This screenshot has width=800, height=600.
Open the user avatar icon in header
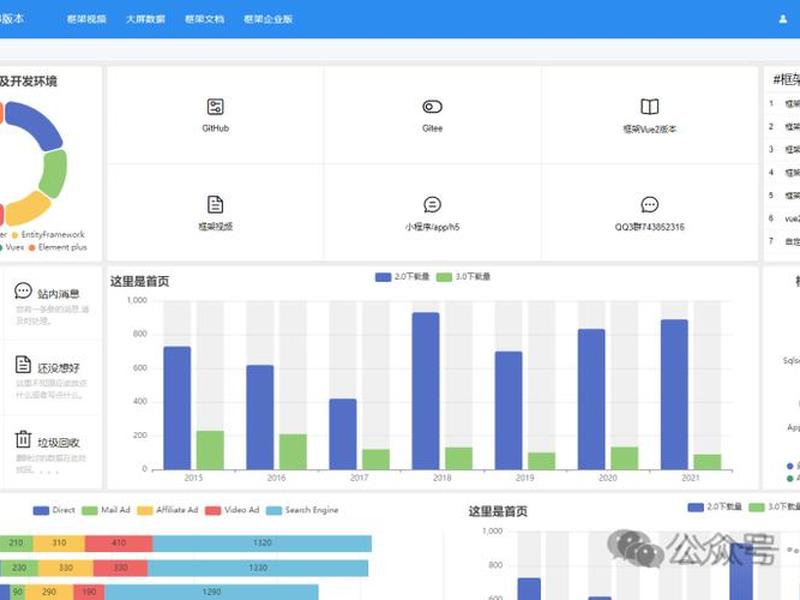(783, 19)
